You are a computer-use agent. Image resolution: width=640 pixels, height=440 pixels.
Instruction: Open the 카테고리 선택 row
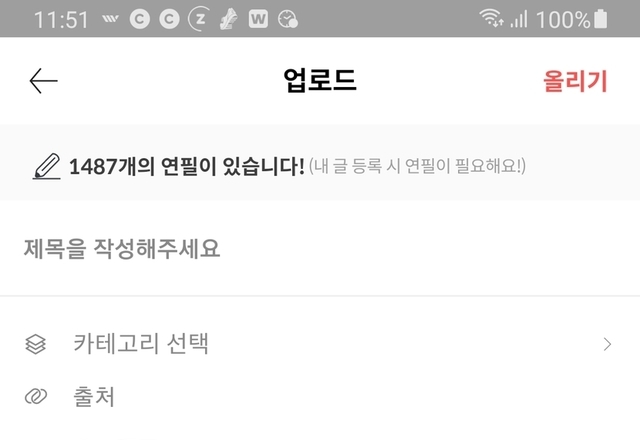pos(320,344)
